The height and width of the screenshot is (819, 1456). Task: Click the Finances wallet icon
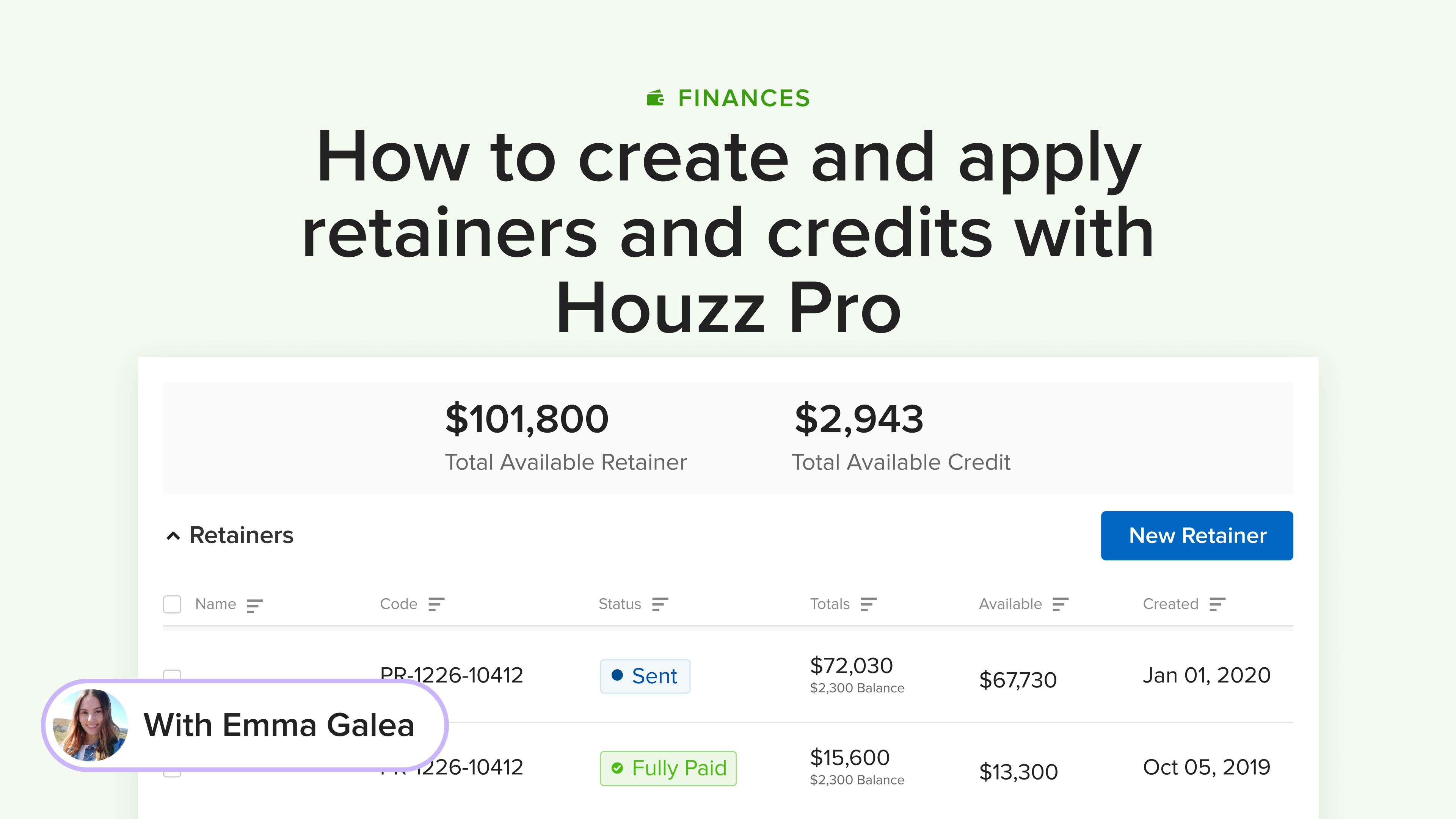coord(656,98)
